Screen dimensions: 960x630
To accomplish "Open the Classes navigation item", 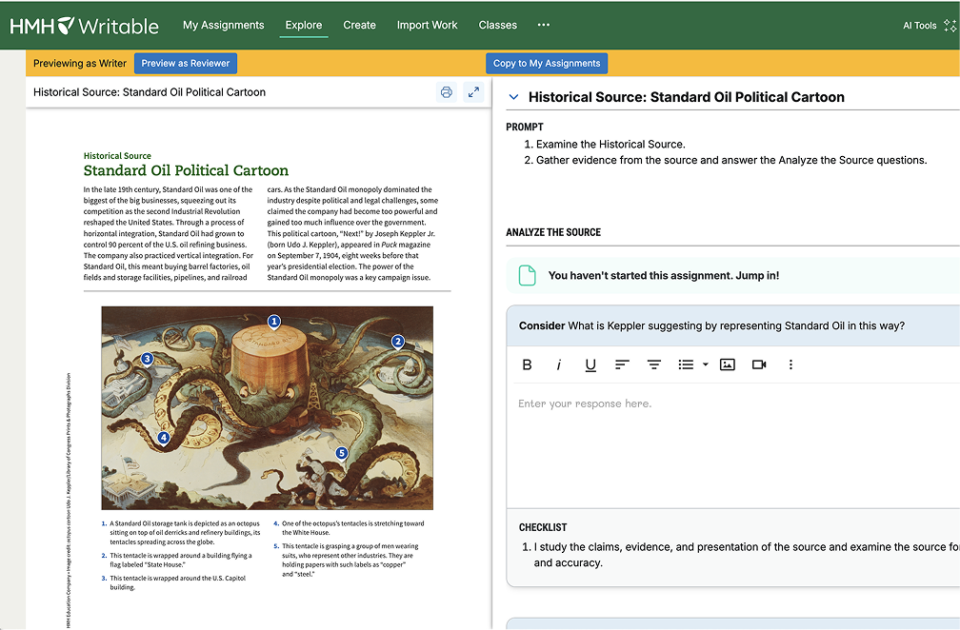I will pos(498,25).
